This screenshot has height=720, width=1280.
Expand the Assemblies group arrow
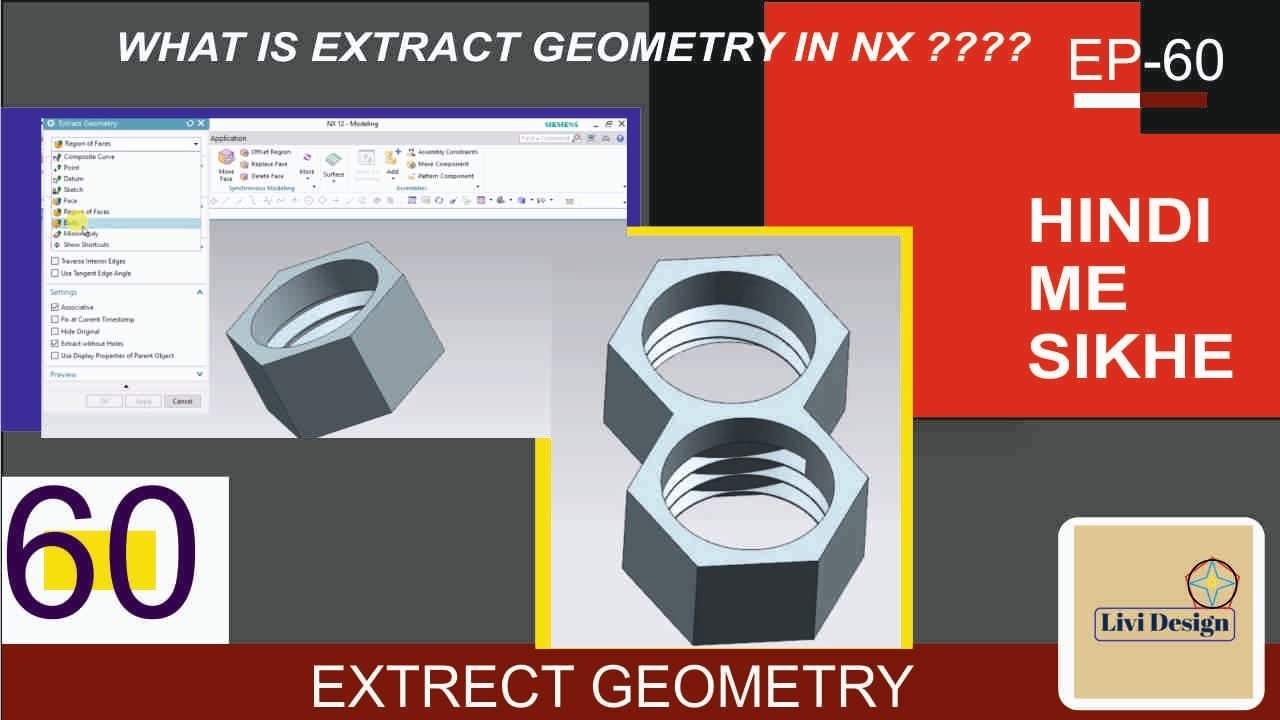(478, 187)
